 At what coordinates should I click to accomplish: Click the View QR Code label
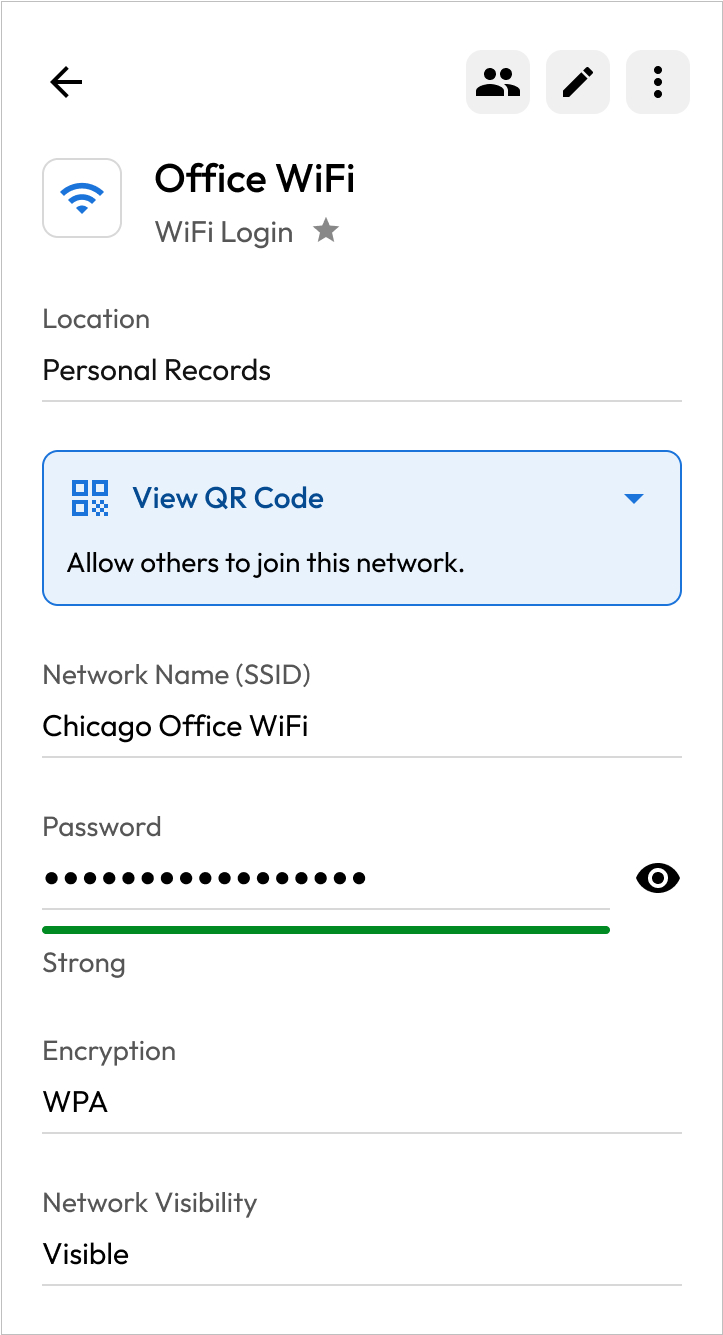(228, 498)
